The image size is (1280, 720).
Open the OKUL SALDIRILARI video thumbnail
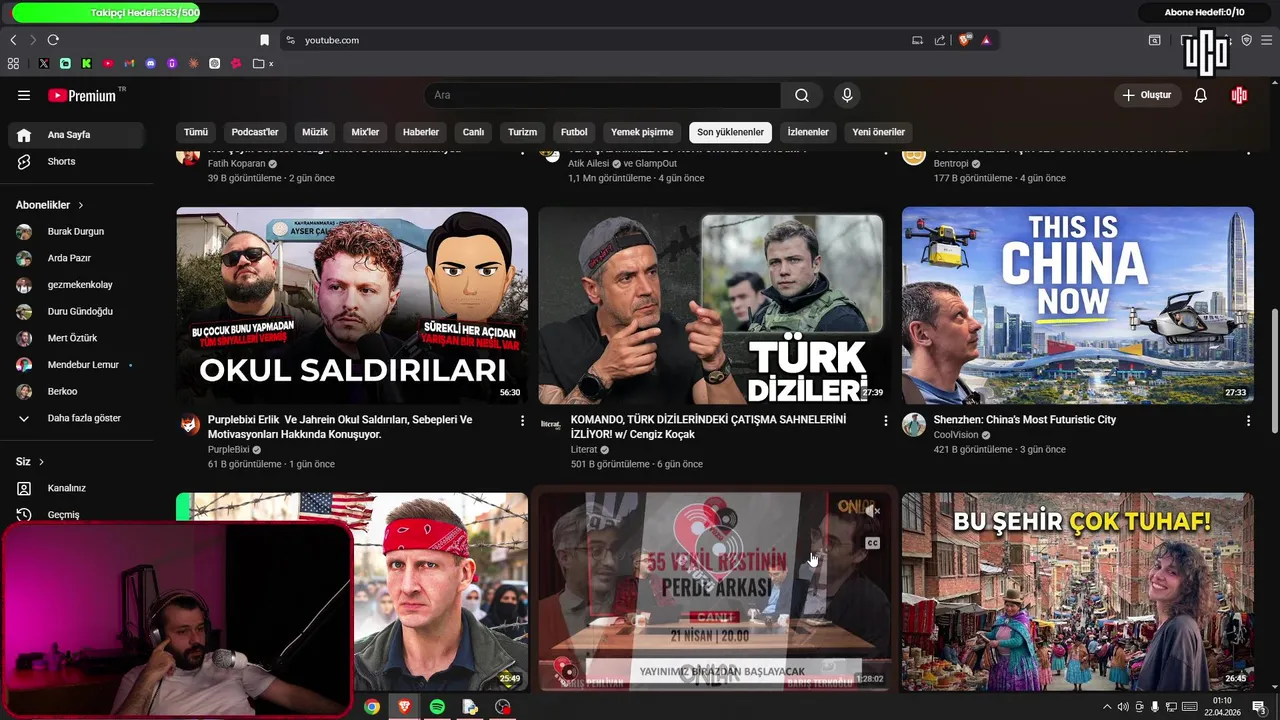(352, 305)
